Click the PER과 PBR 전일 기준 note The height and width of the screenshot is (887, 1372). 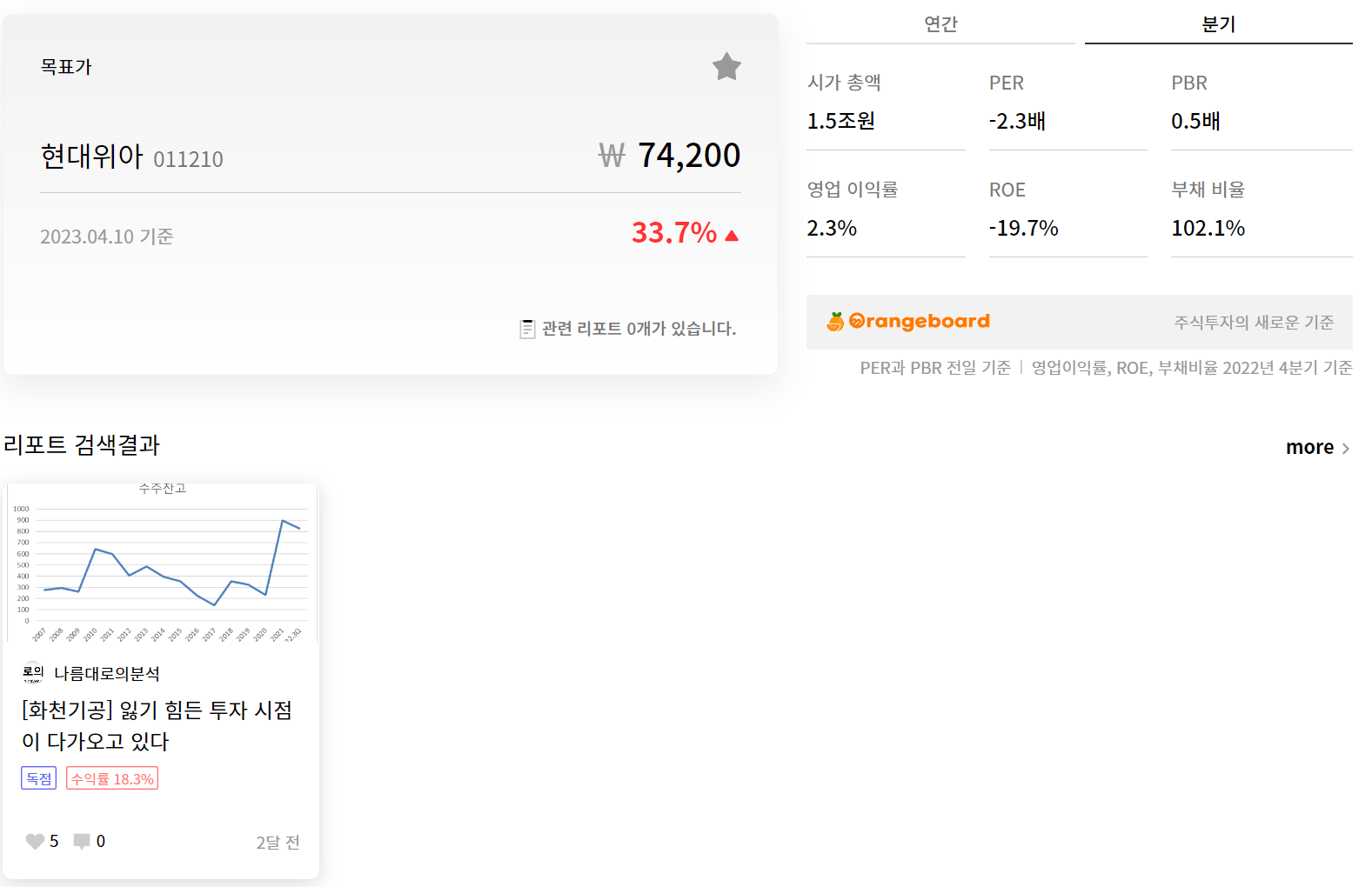[x=935, y=368]
